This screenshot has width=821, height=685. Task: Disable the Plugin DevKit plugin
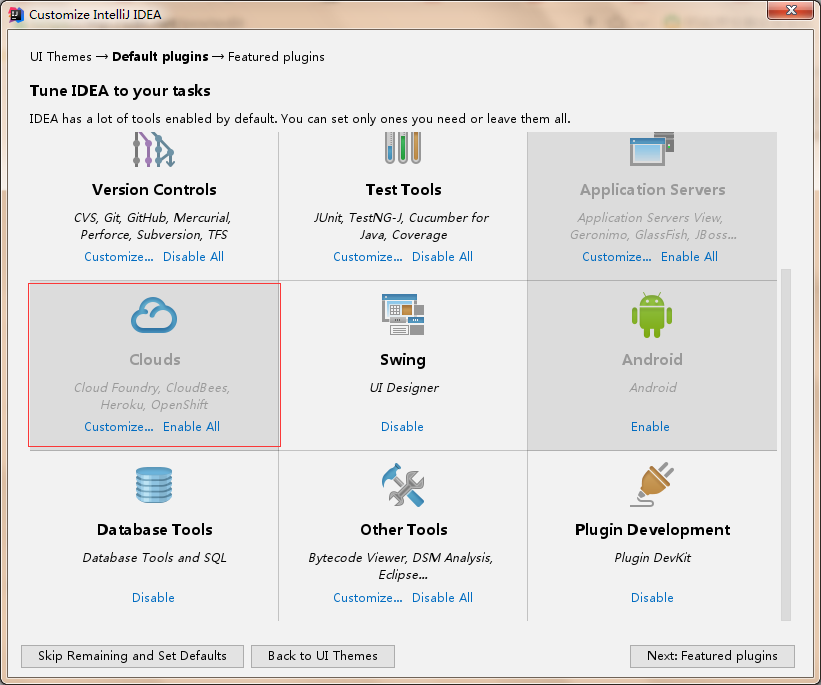[x=652, y=598]
